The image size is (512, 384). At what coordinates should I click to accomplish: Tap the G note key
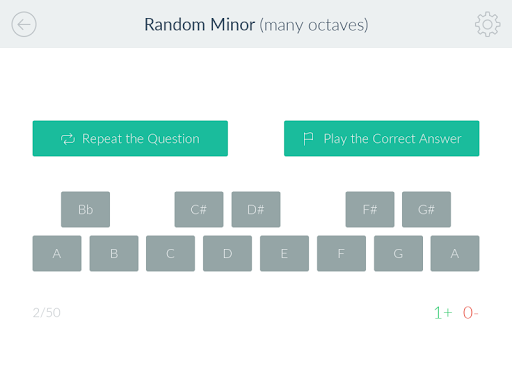(398, 253)
